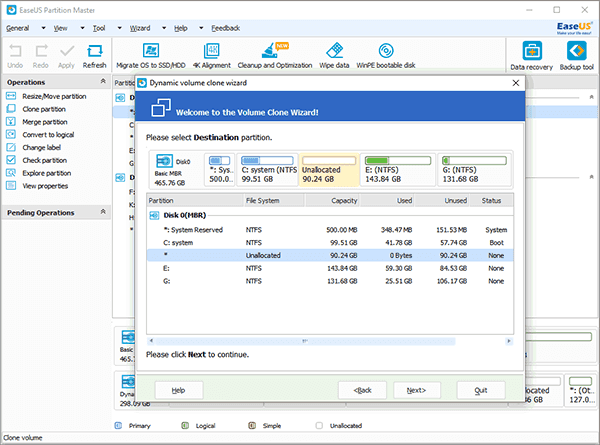
Task: Click the Convert to logical icon
Action: tap(11, 134)
